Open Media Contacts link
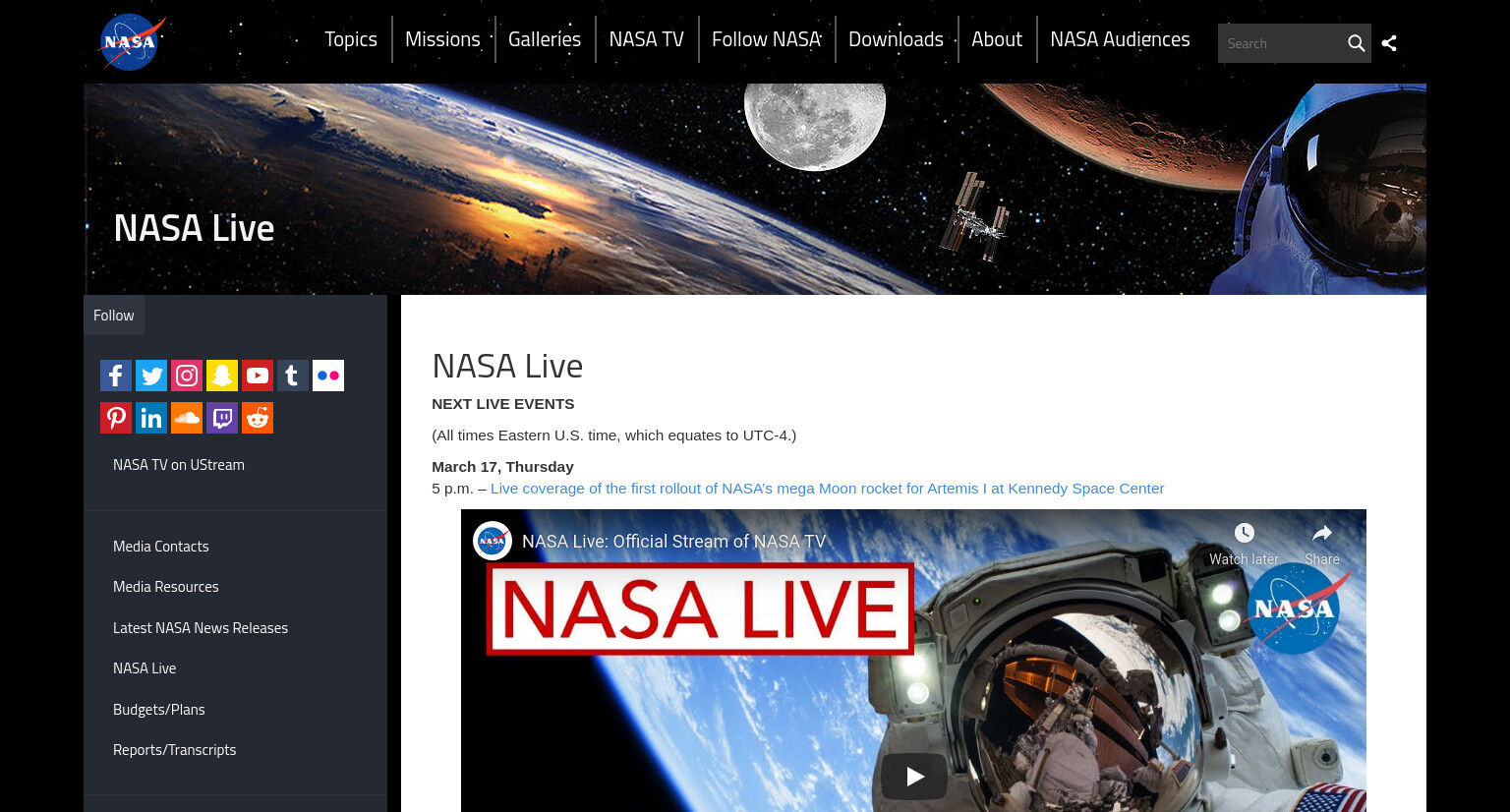1510x812 pixels. pos(161,547)
